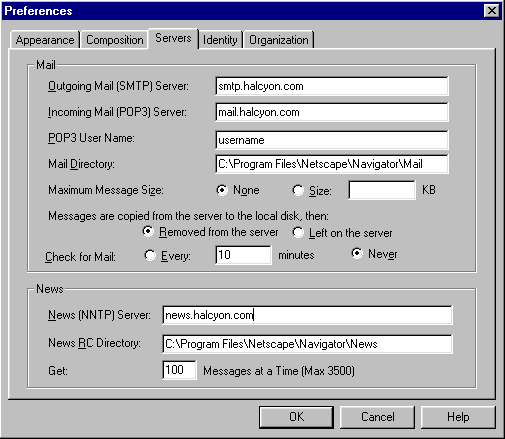This screenshot has height=439, width=505.
Task: Open Help for preferences
Action: [458, 417]
